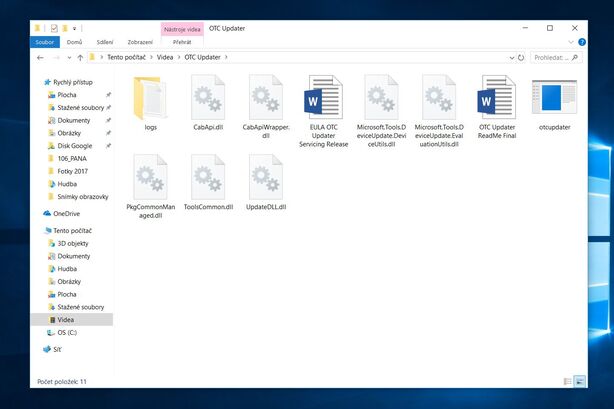The width and height of the screenshot is (614, 409).
Task: Select UpdateDLL.dll file
Action: (x=266, y=183)
